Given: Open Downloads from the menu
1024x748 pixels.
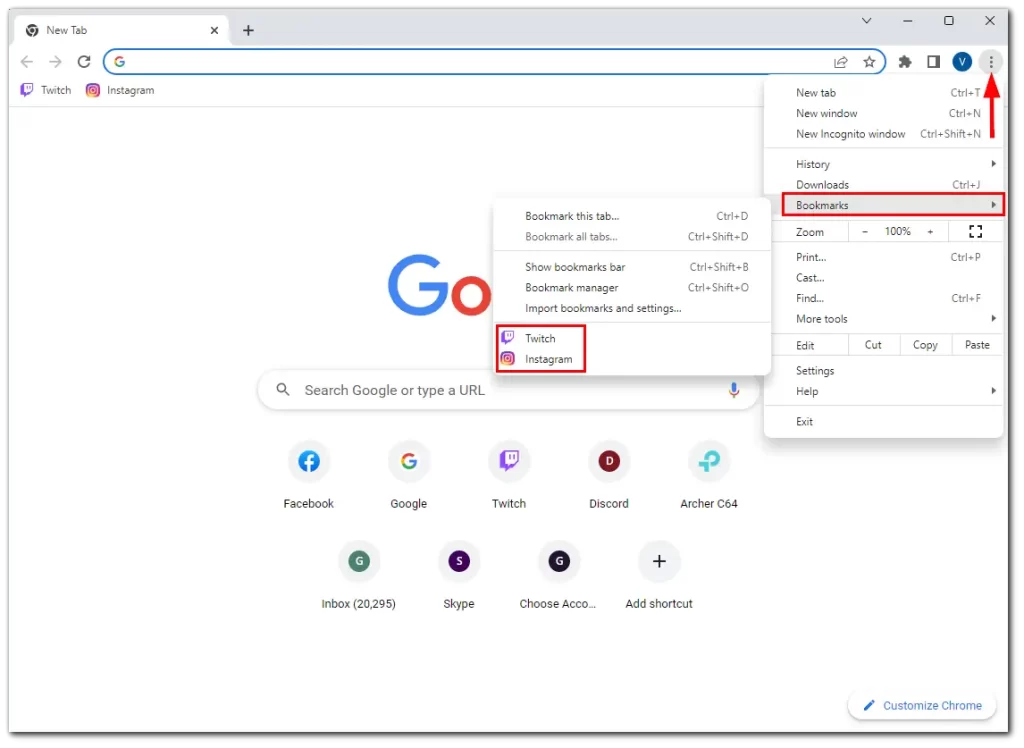Looking at the screenshot, I should pos(884,185).
